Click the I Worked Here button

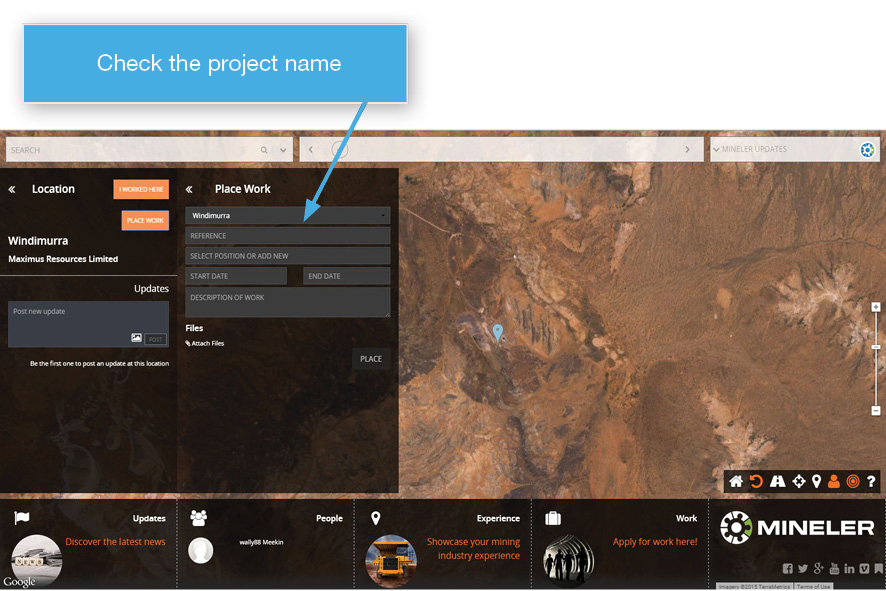[x=141, y=189]
